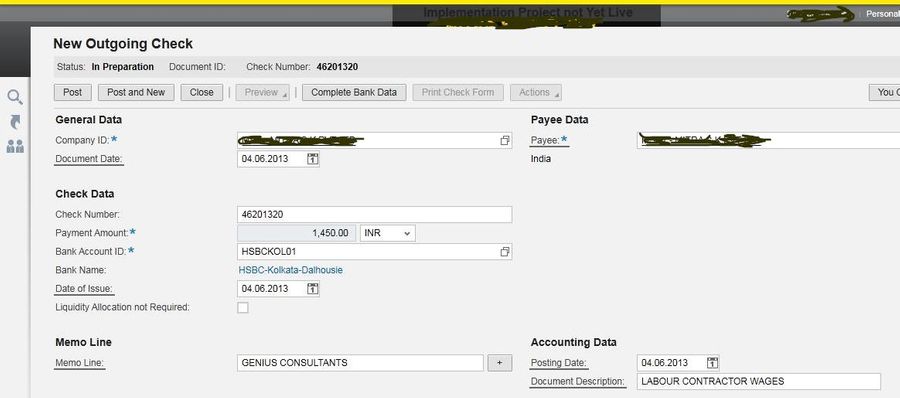
Task: Click Print Check Form button
Action: pyautogui.click(x=458, y=92)
